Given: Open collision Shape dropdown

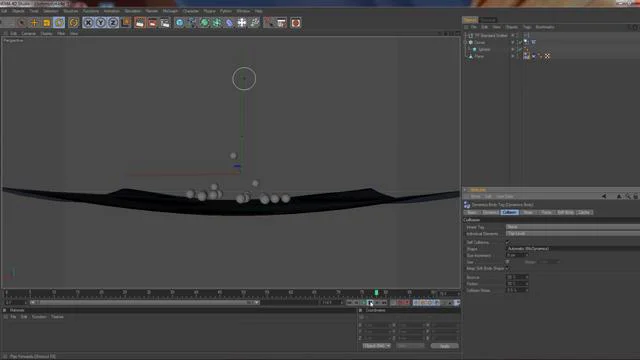Looking at the screenshot, I should (573, 249).
